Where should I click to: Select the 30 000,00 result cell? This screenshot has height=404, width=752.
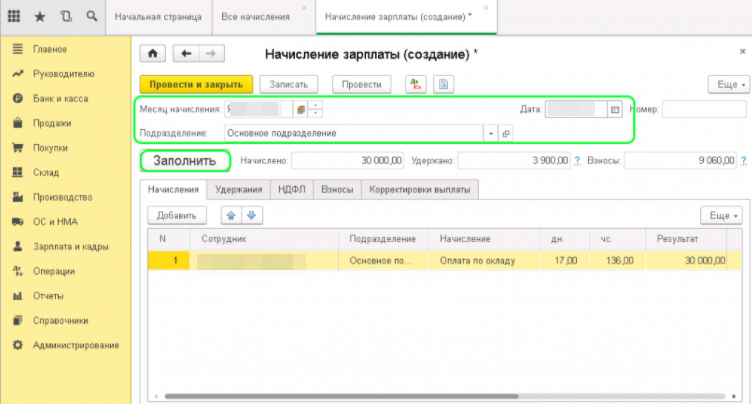[686, 261]
